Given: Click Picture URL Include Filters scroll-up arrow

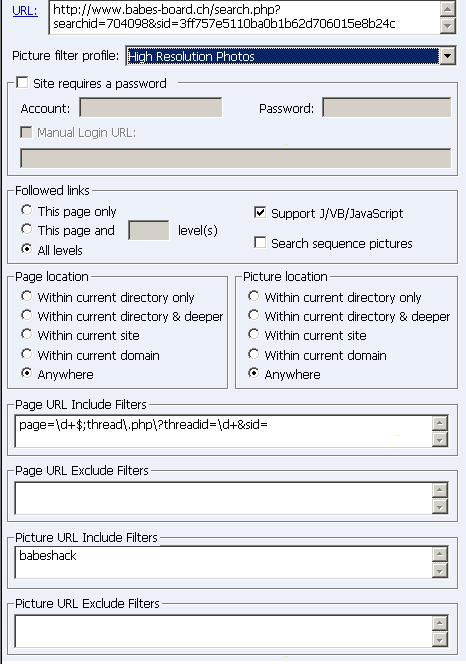Looking at the screenshot, I should coord(440,554).
